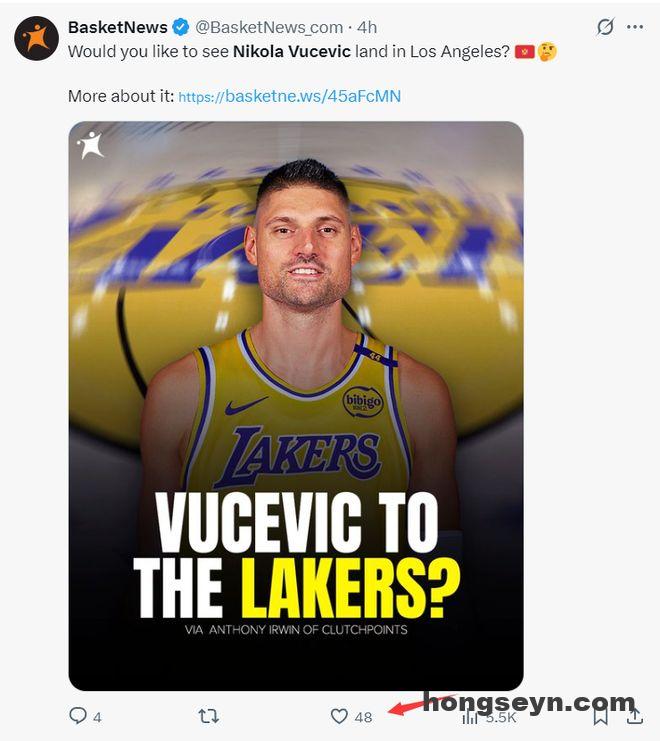Click the blue verified badge

click(x=180, y=27)
